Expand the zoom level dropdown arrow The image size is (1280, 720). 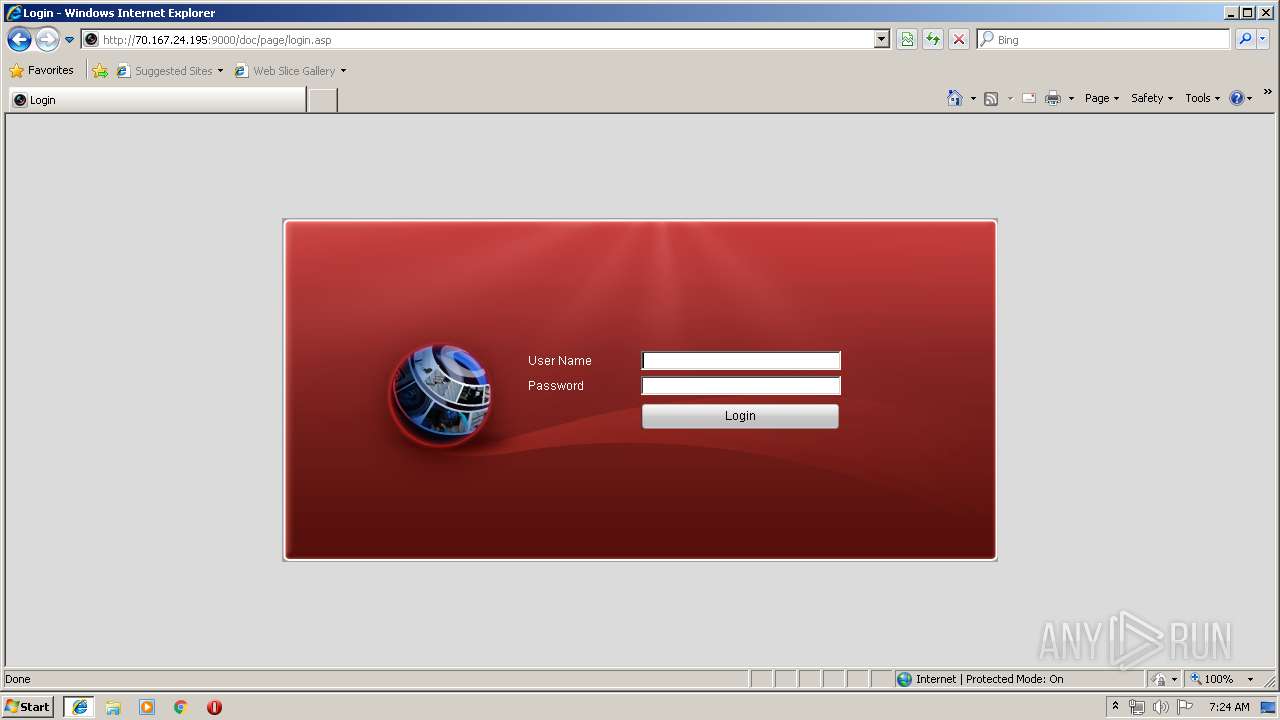[1250, 679]
